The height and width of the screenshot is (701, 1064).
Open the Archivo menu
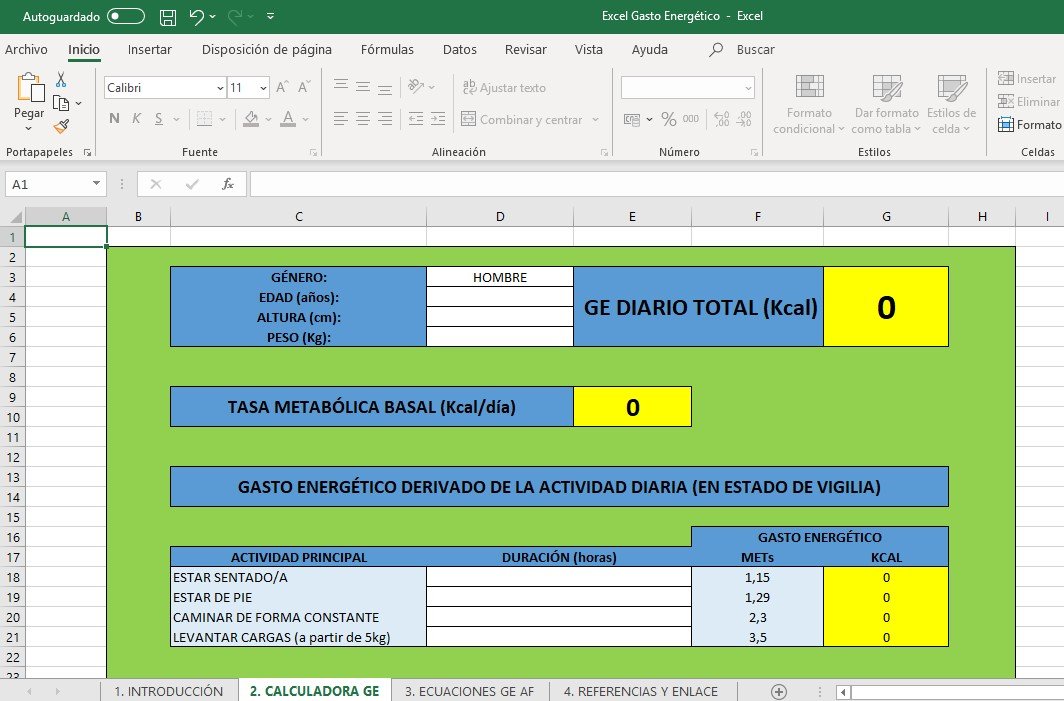click(26, 50)
